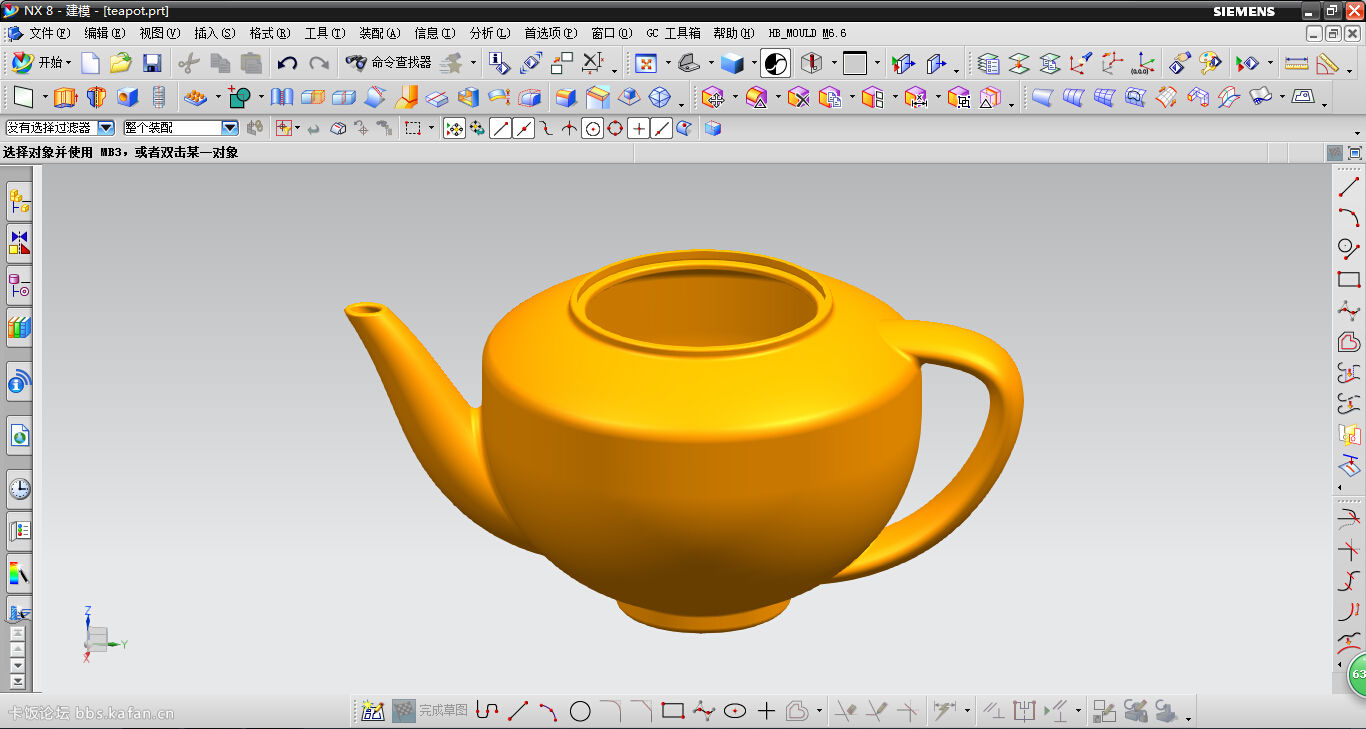Toggle the Intersection snap option
Viewport: 1366px width, 729px height.
(569, 129)
